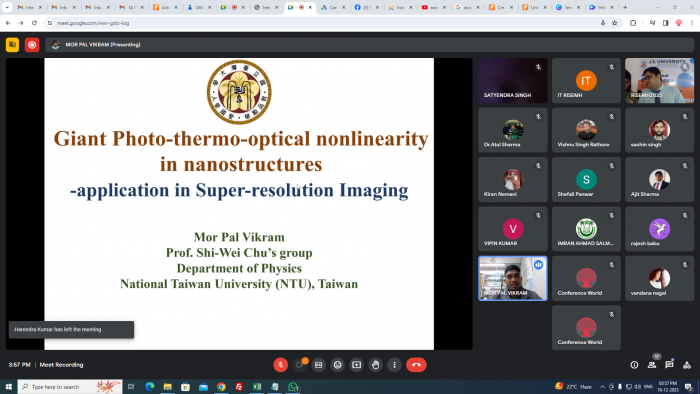
Task: Click the Present now icon
Action: 356,365
